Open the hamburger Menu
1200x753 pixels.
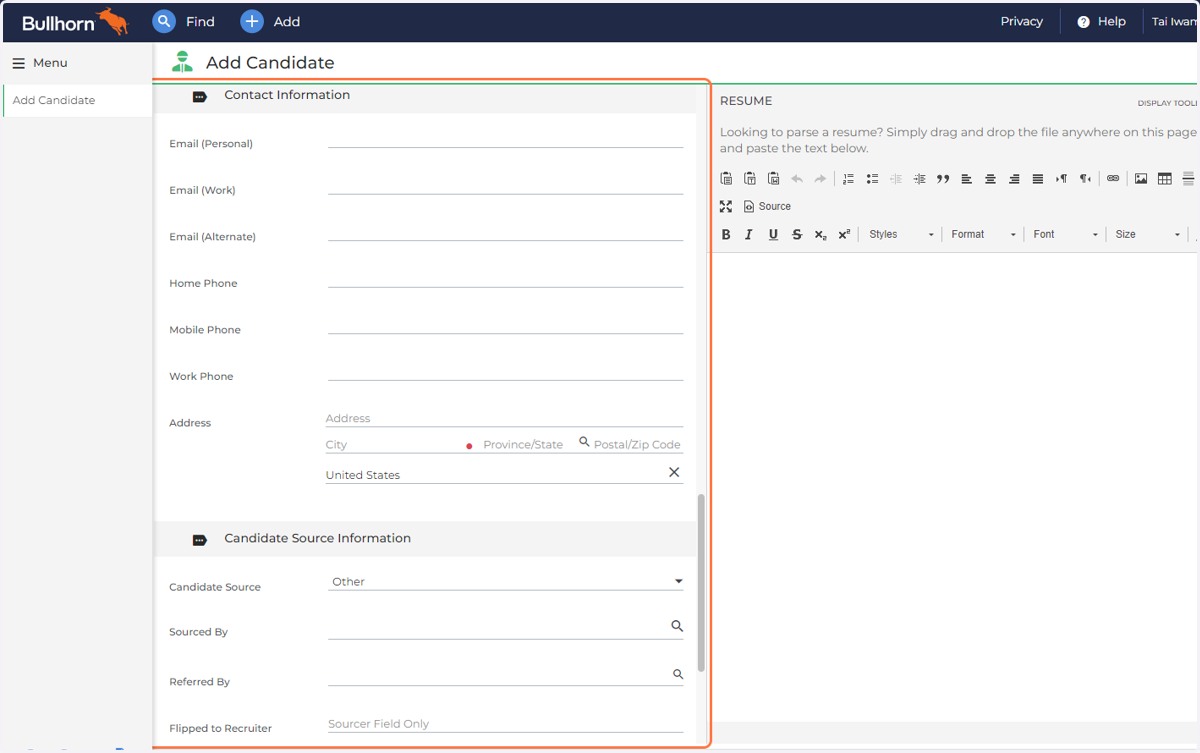(x=40, y=63)
